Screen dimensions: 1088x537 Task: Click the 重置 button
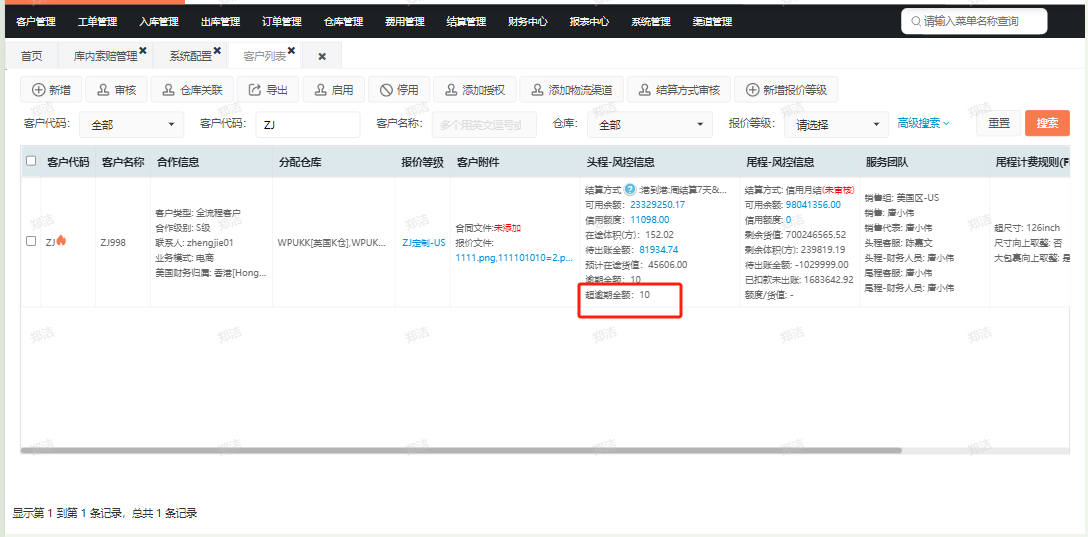coord(999,123)
